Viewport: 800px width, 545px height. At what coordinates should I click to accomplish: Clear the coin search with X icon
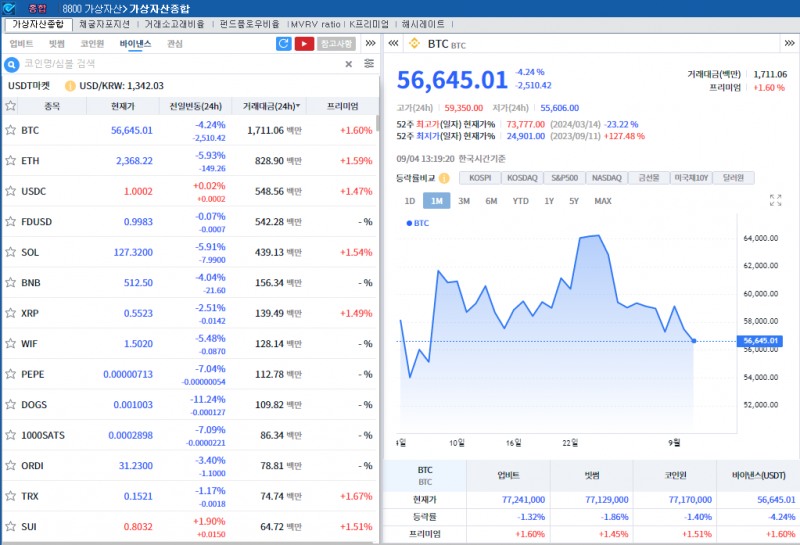click(349, 64)
